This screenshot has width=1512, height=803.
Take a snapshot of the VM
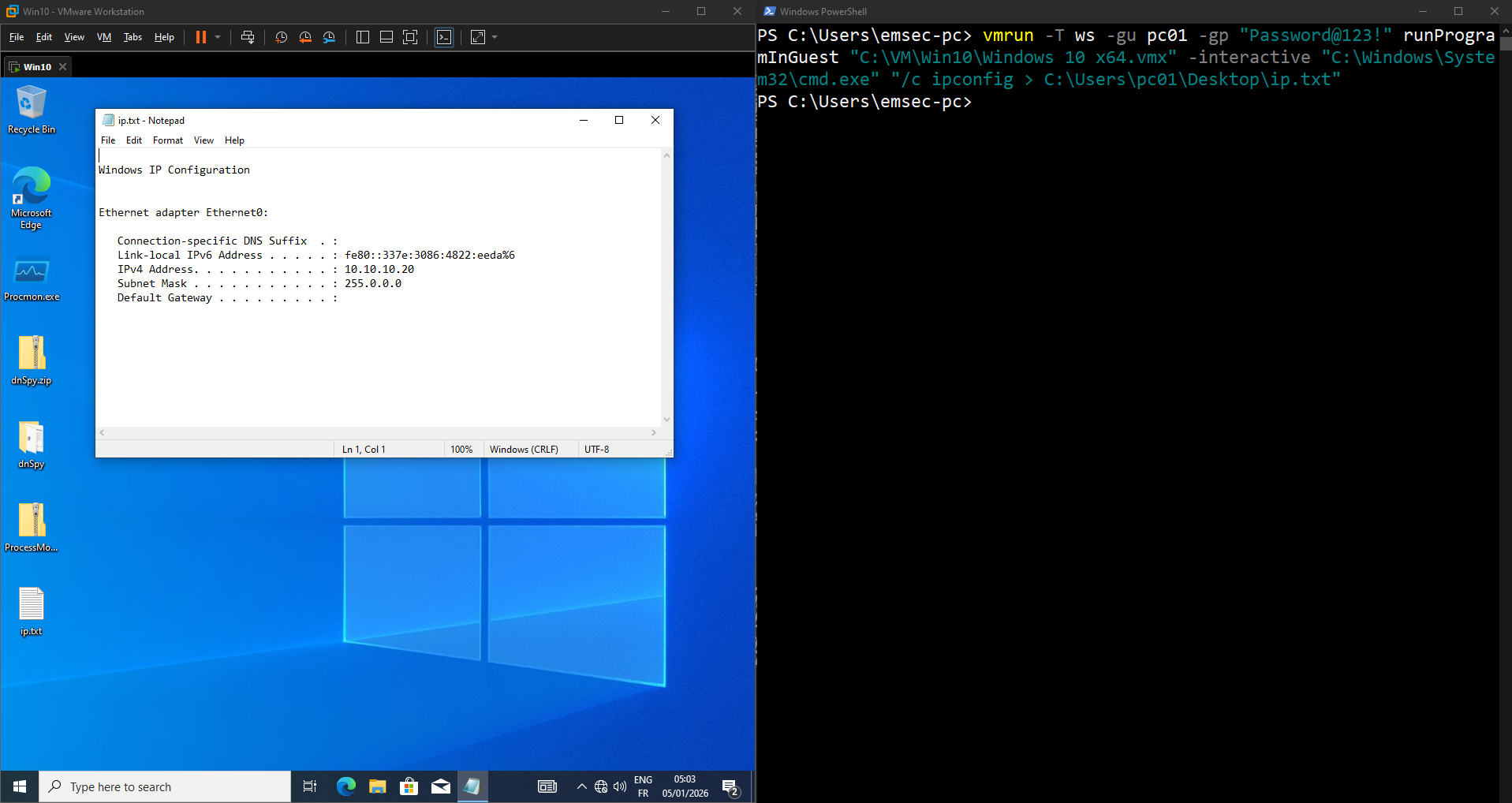[x=280, y=37]
